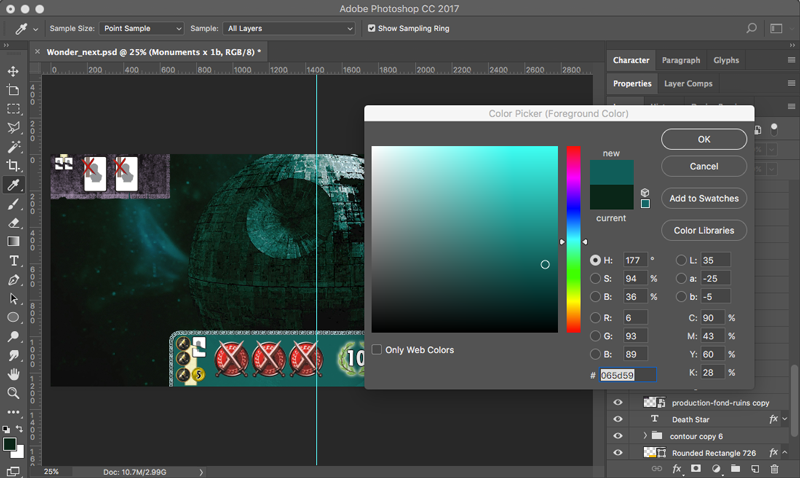Viewport: 800px width, 478px height.
Task: Add a new adjustment layer icon
Action: pyautogui.click(x=716, y=469)
